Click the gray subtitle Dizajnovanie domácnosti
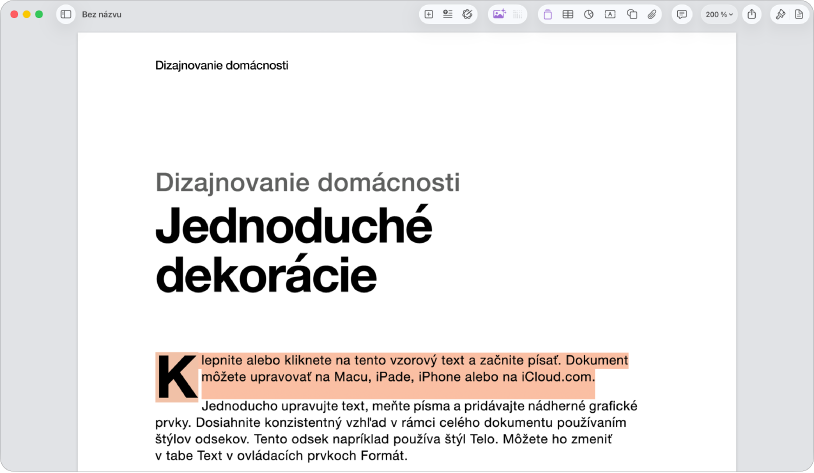 [x=308, y=182]
